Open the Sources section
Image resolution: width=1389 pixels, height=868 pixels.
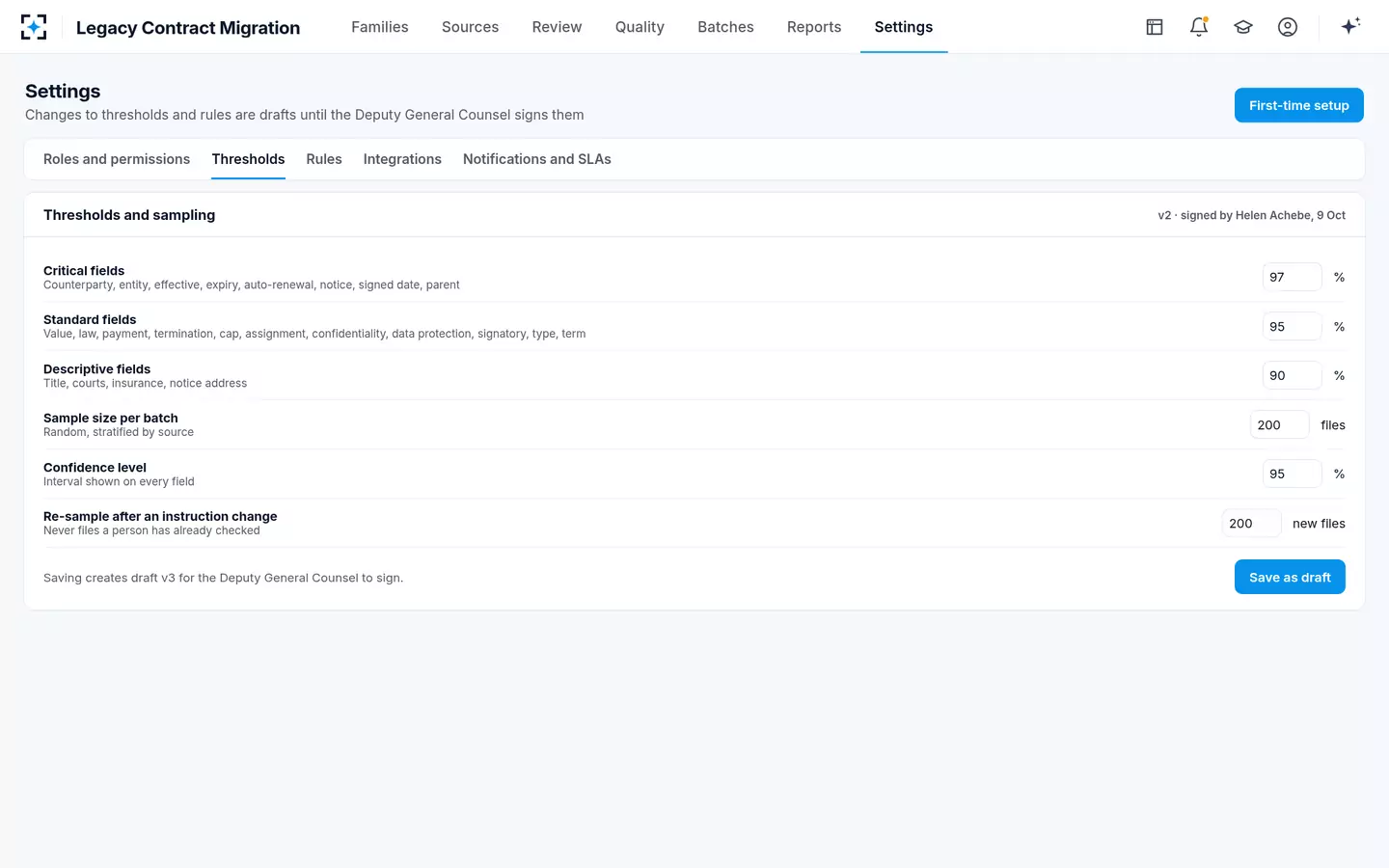[x=470, y=27]
